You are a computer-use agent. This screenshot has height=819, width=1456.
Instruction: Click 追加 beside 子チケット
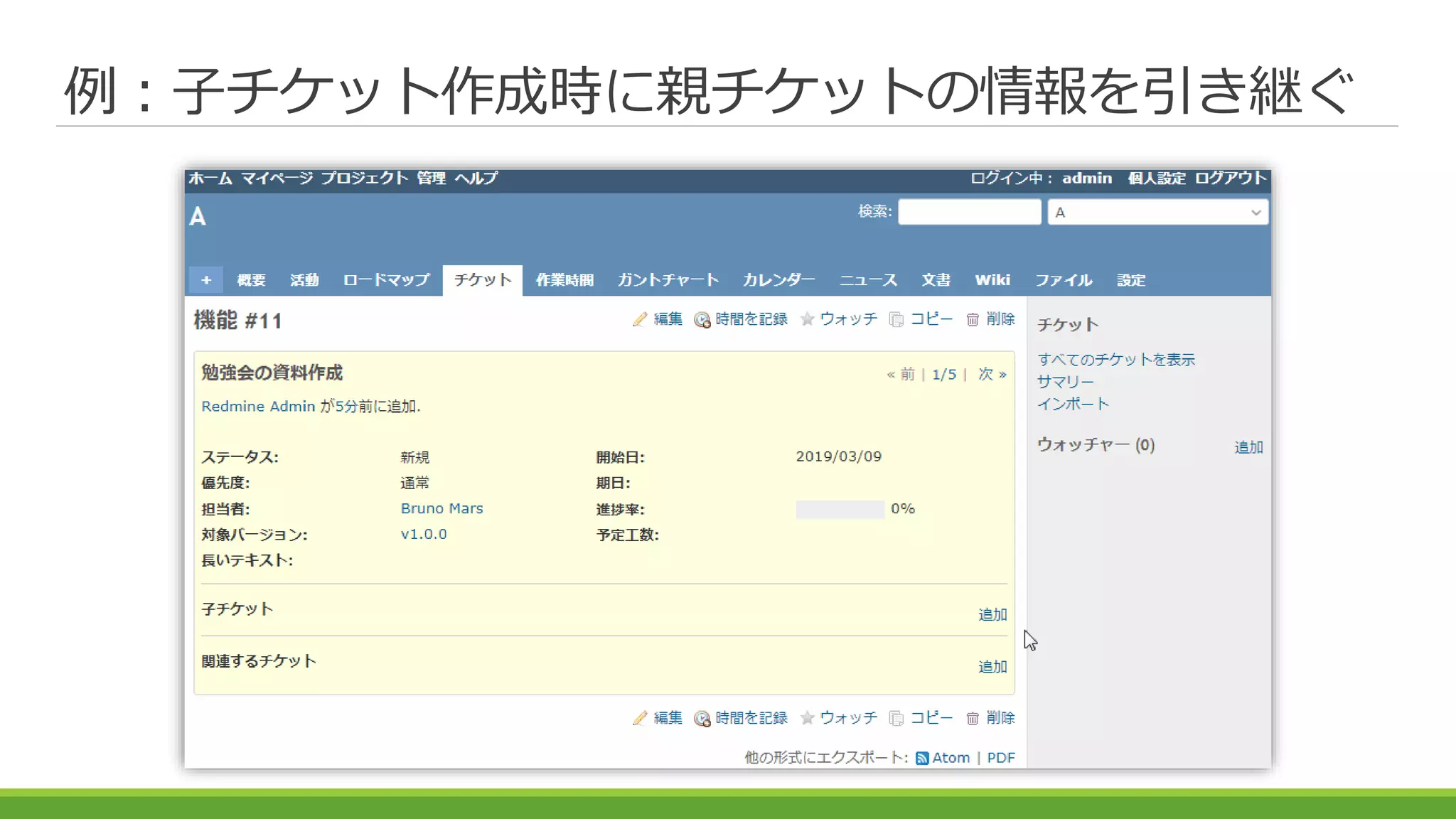992,615
